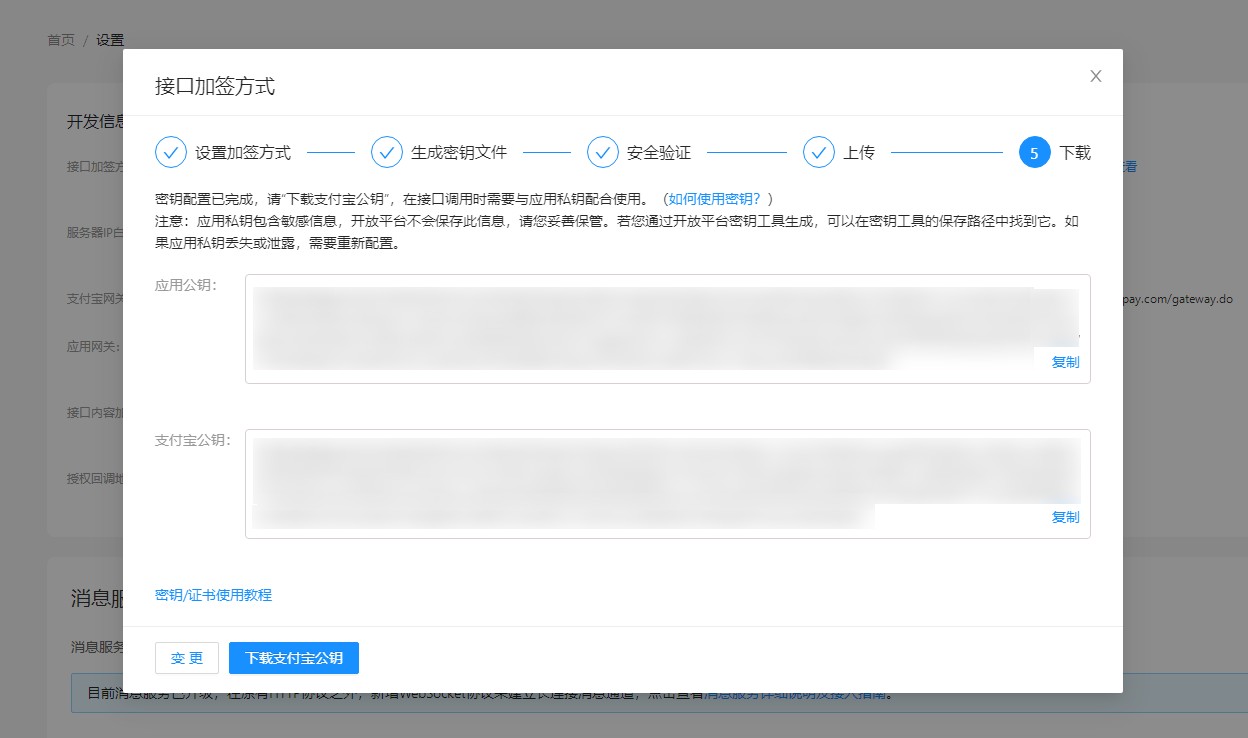Image resolution: width=1248 pixels, height=738 pixels.
Task: Click the 应用公钥： field label
Action: tap(186, 285)
